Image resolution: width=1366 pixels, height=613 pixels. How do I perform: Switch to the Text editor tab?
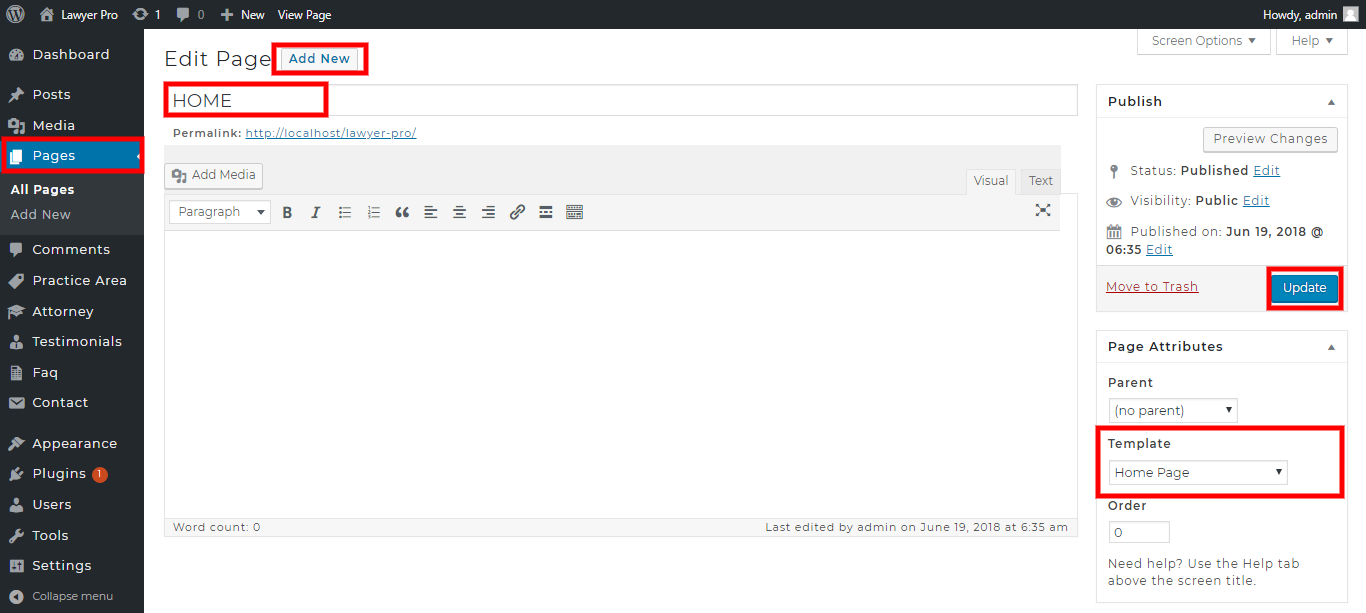(1041, 181)
